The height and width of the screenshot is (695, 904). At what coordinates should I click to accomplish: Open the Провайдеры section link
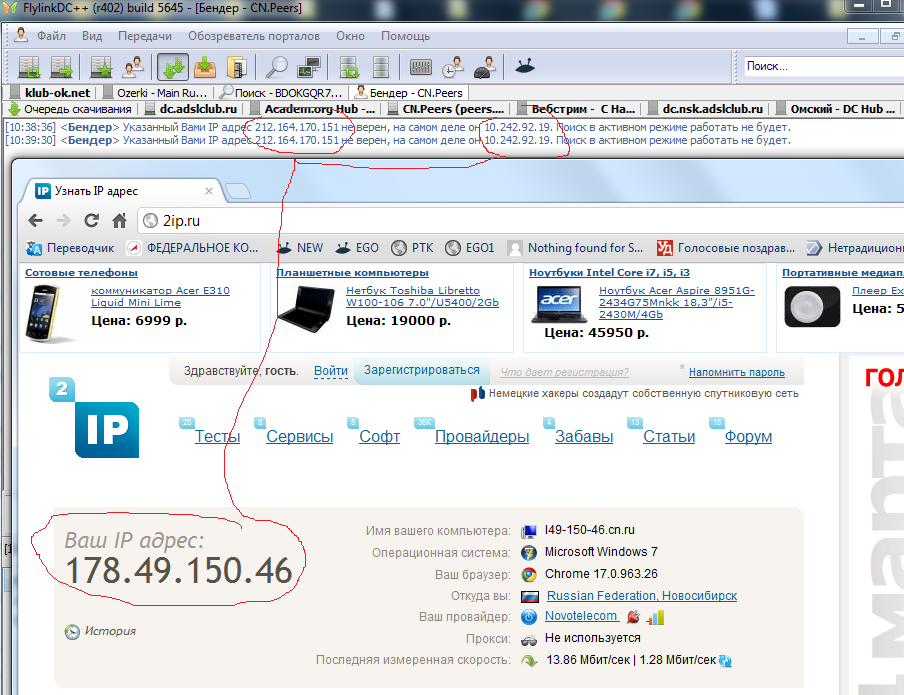tap(482, 437)
